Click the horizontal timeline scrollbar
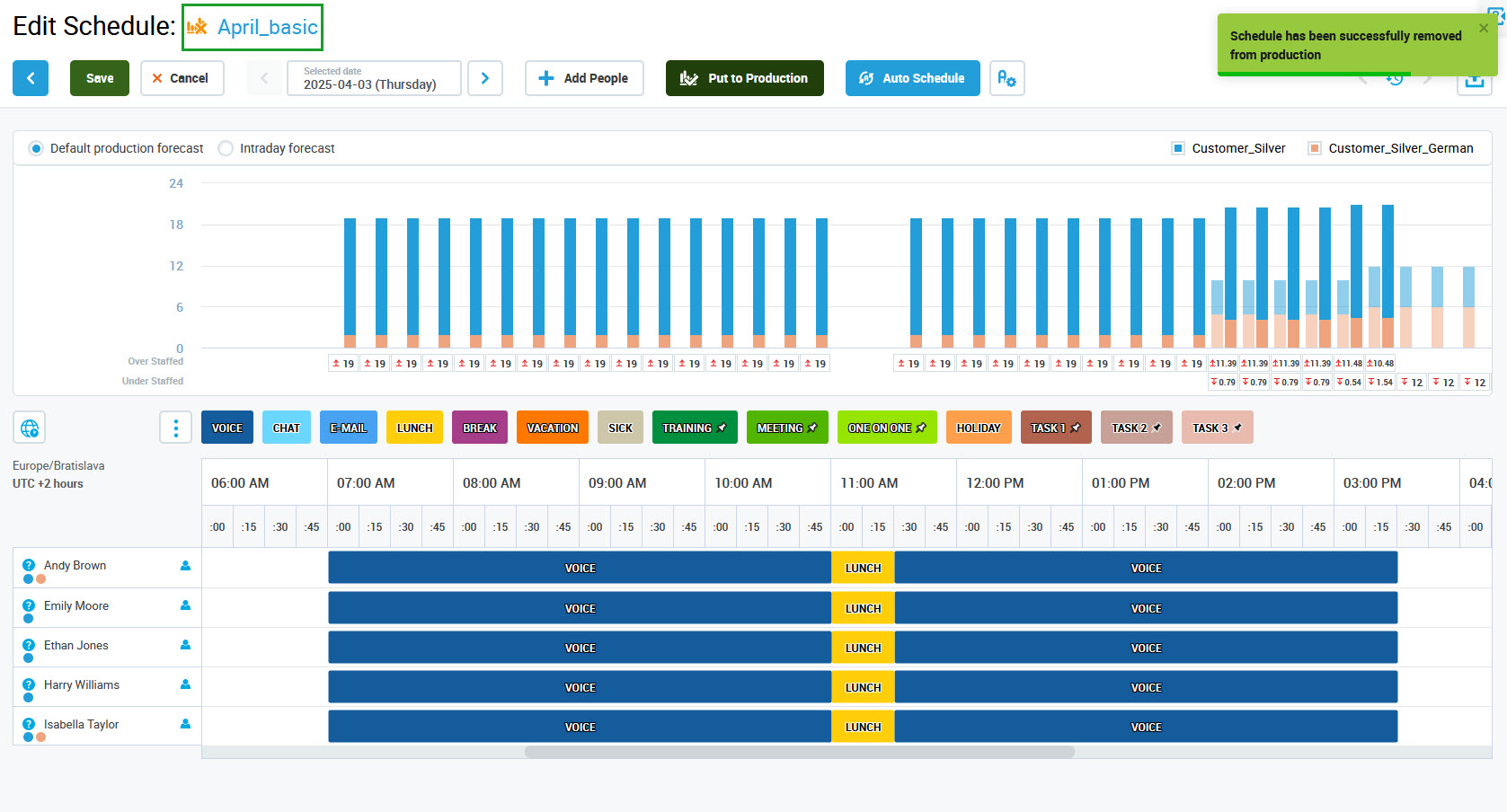 [799, 752]
